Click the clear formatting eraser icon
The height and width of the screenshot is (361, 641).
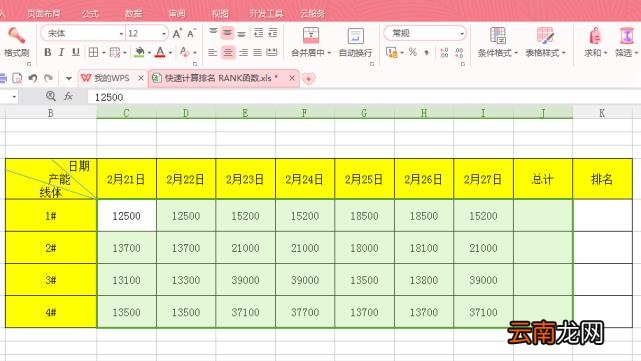click(184, 52)
